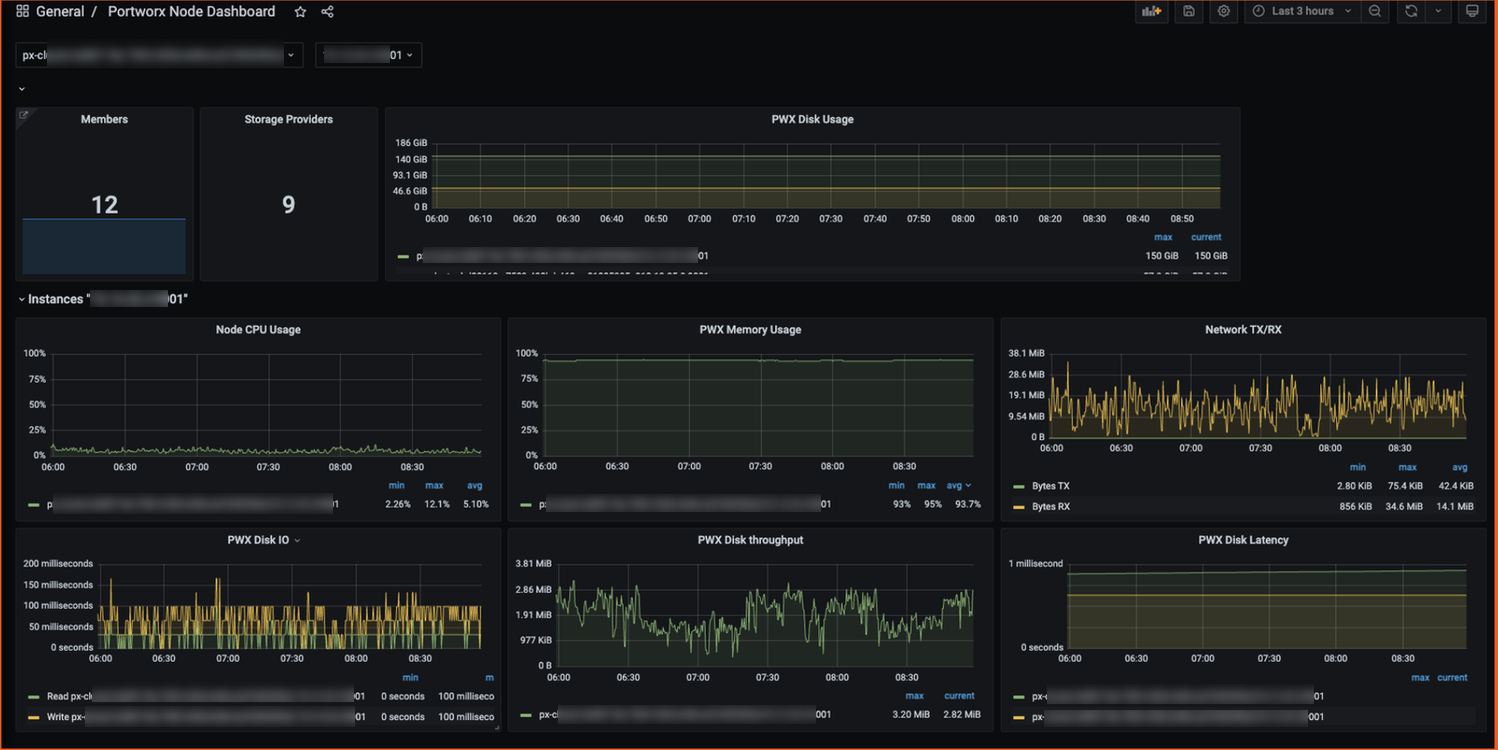
Task: Toggle PWX Disk throughput legend series
Action: [685, 714]
